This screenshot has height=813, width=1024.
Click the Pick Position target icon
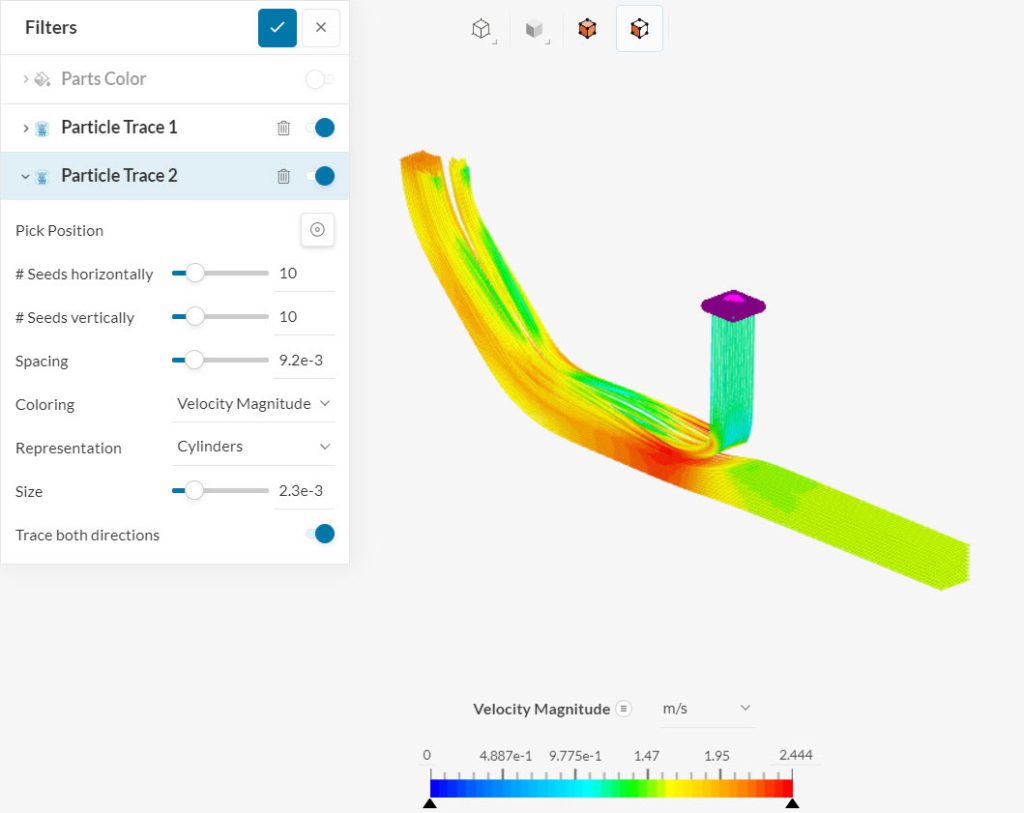(x=317, y=230)
